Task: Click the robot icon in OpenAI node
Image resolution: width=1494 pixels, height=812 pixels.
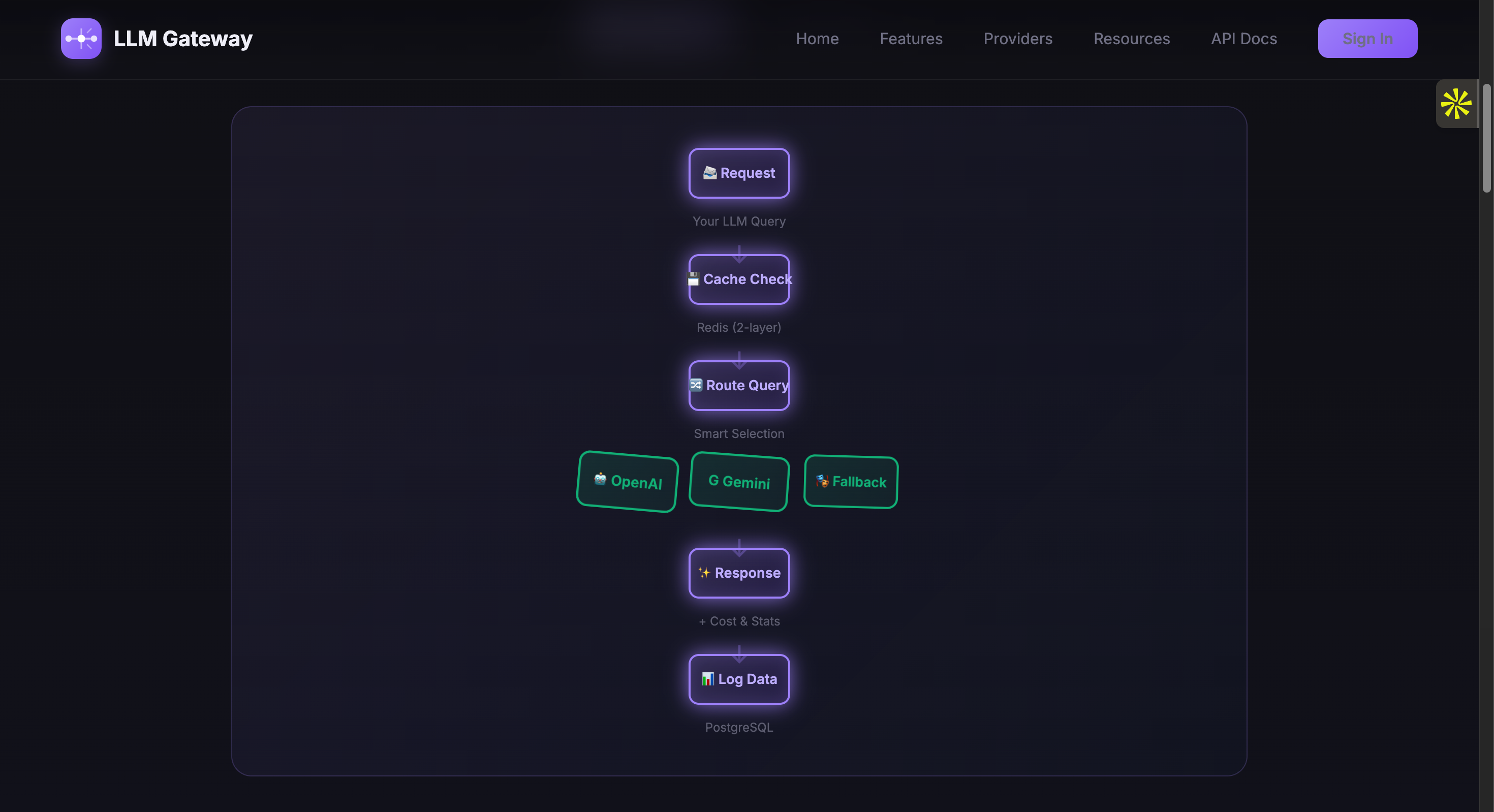Action: point(600,479)
